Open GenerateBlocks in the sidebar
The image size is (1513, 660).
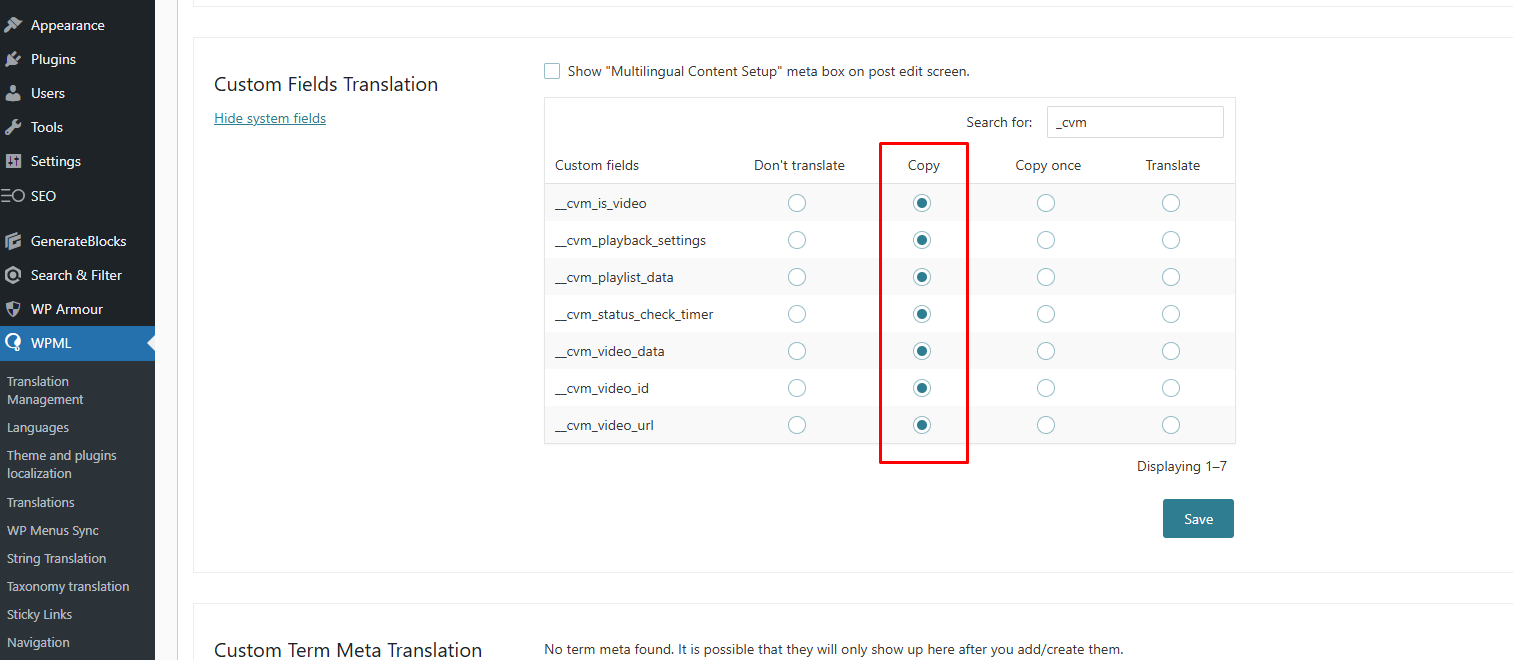pyautogui.click(x=77, y=241)
